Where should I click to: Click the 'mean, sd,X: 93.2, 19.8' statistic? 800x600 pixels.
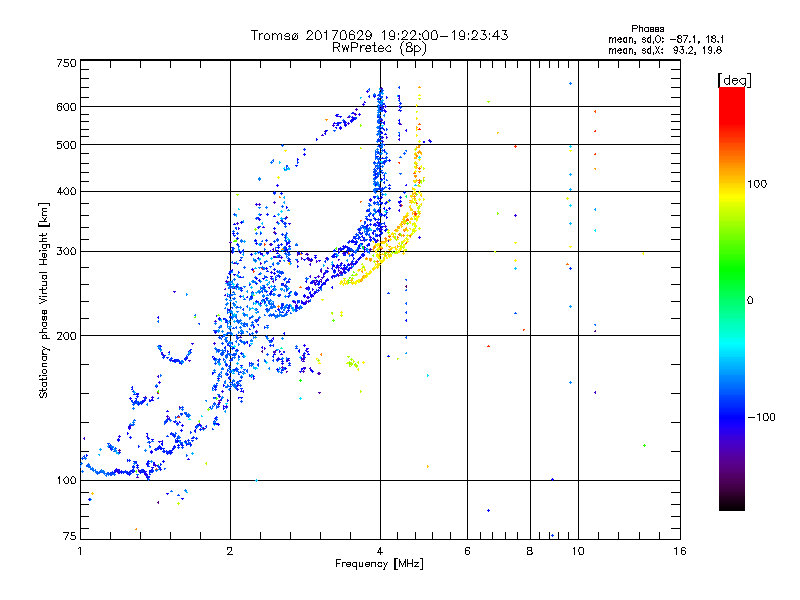click(665, 50)
